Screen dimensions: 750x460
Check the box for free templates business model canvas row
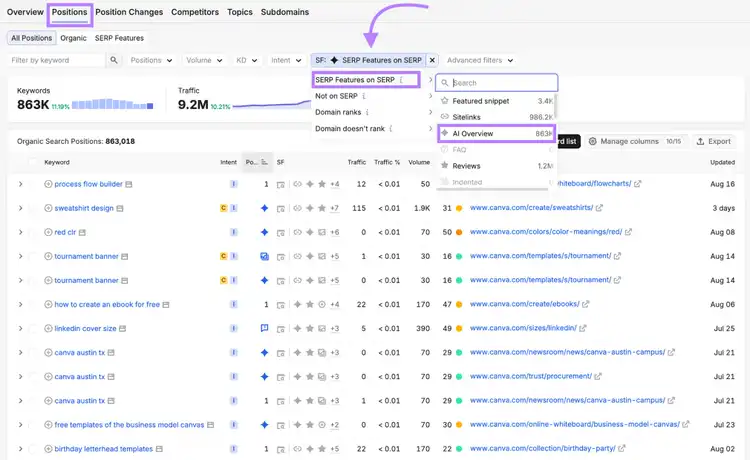(33, 425)
